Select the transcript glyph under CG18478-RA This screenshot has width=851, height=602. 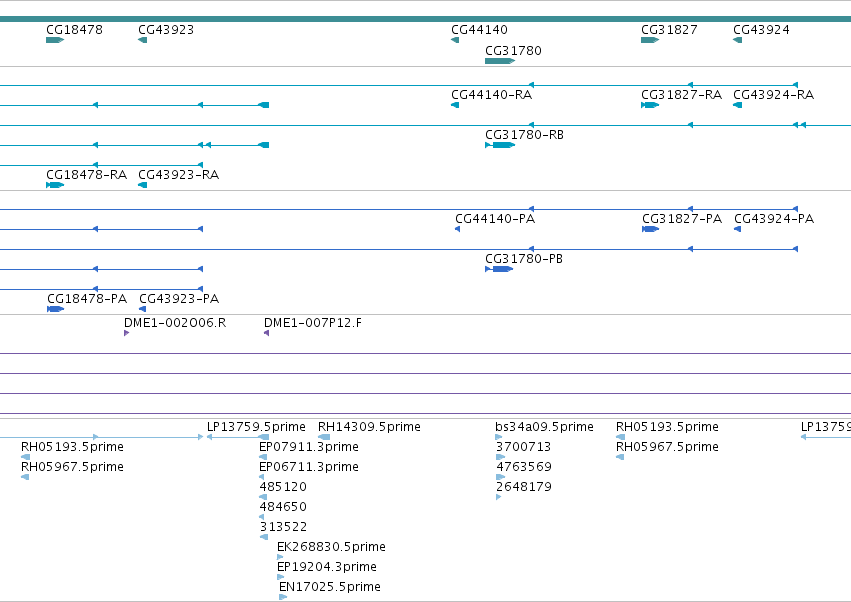coord(55,185)
